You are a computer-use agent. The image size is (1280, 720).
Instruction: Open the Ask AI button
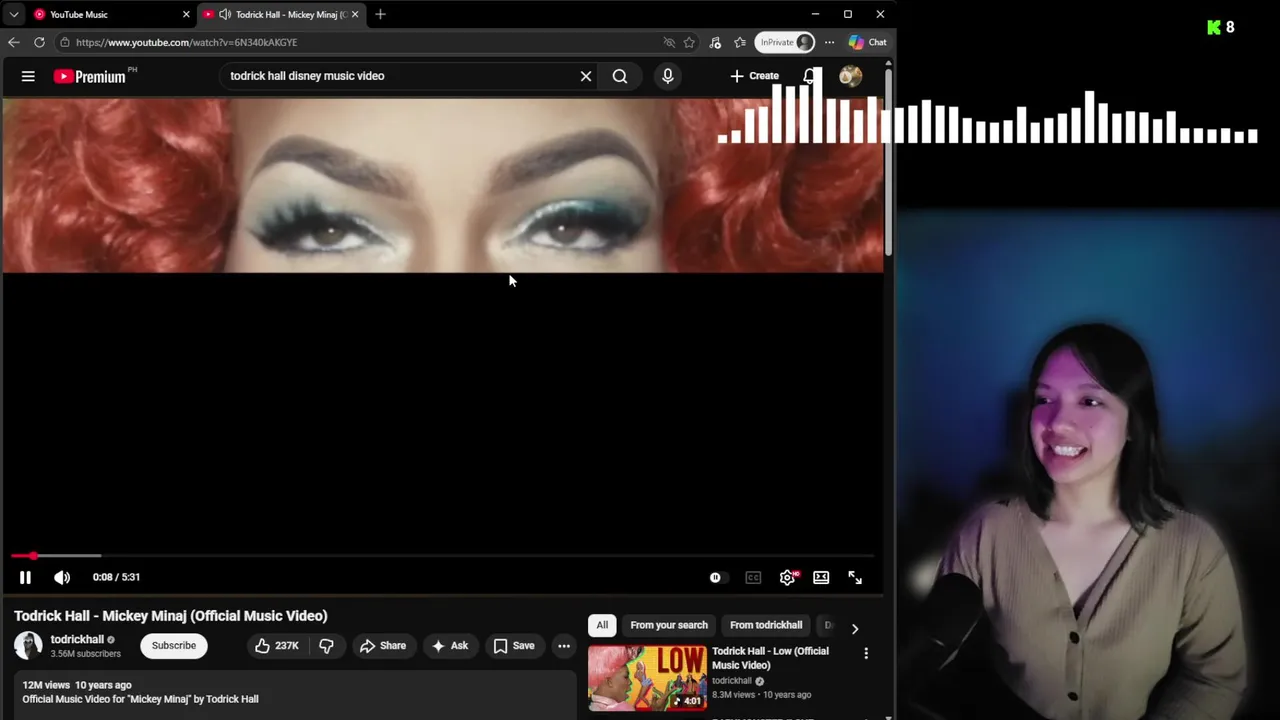coord(450,645)
